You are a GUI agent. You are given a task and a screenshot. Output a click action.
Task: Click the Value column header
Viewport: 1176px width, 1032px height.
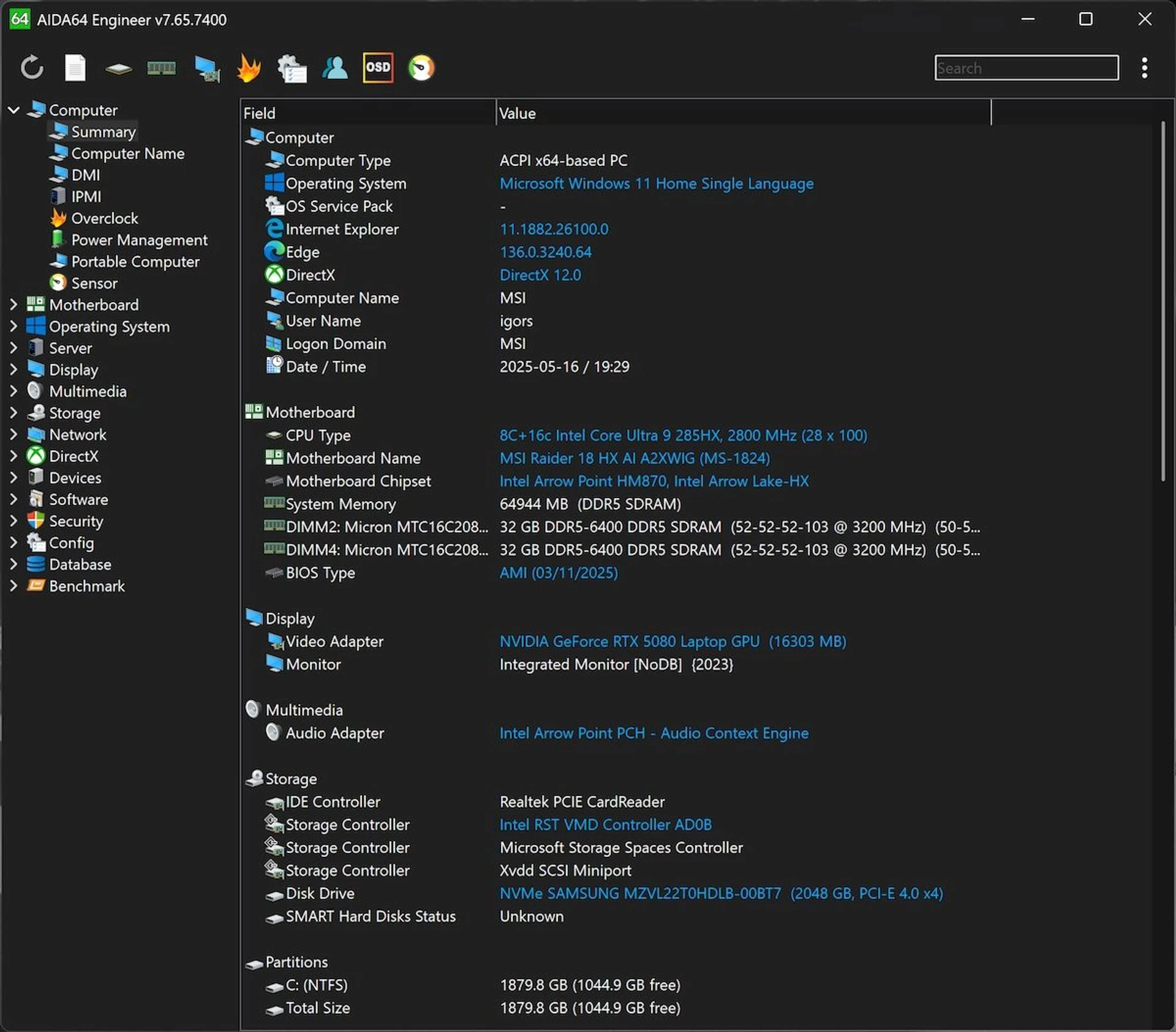[743, 113]
